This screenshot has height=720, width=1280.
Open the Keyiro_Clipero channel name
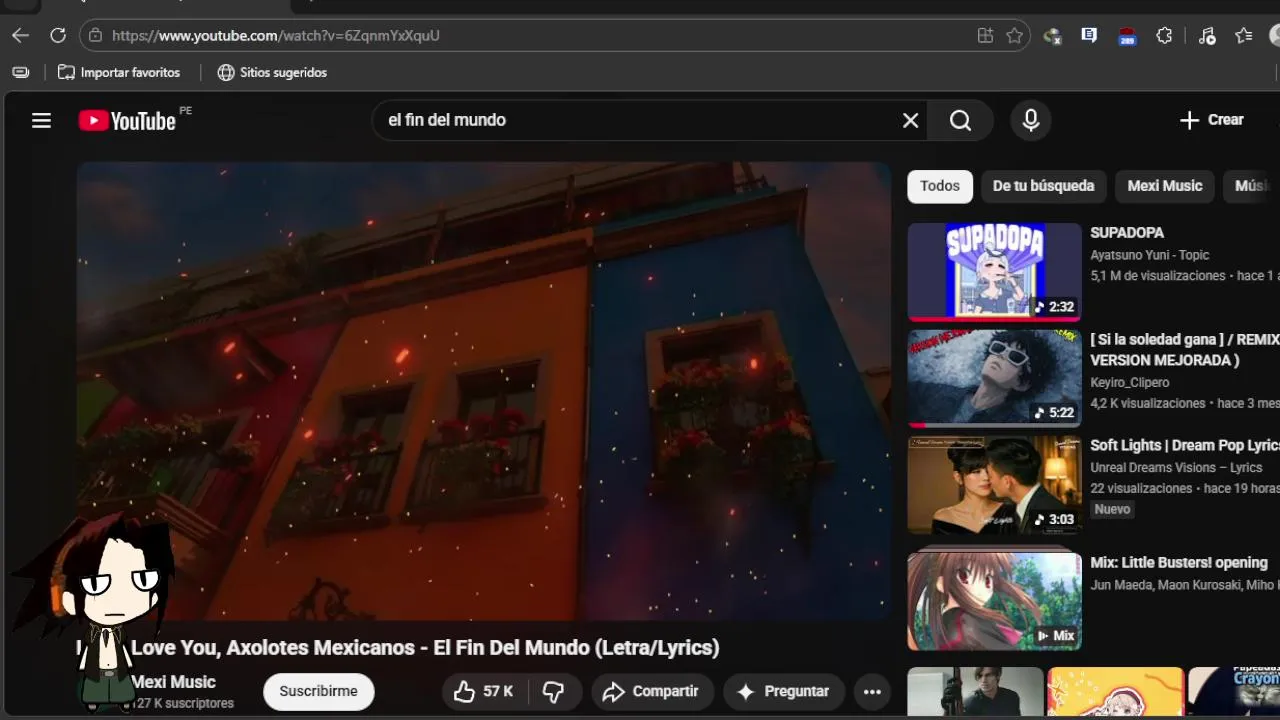[1130, 382]
